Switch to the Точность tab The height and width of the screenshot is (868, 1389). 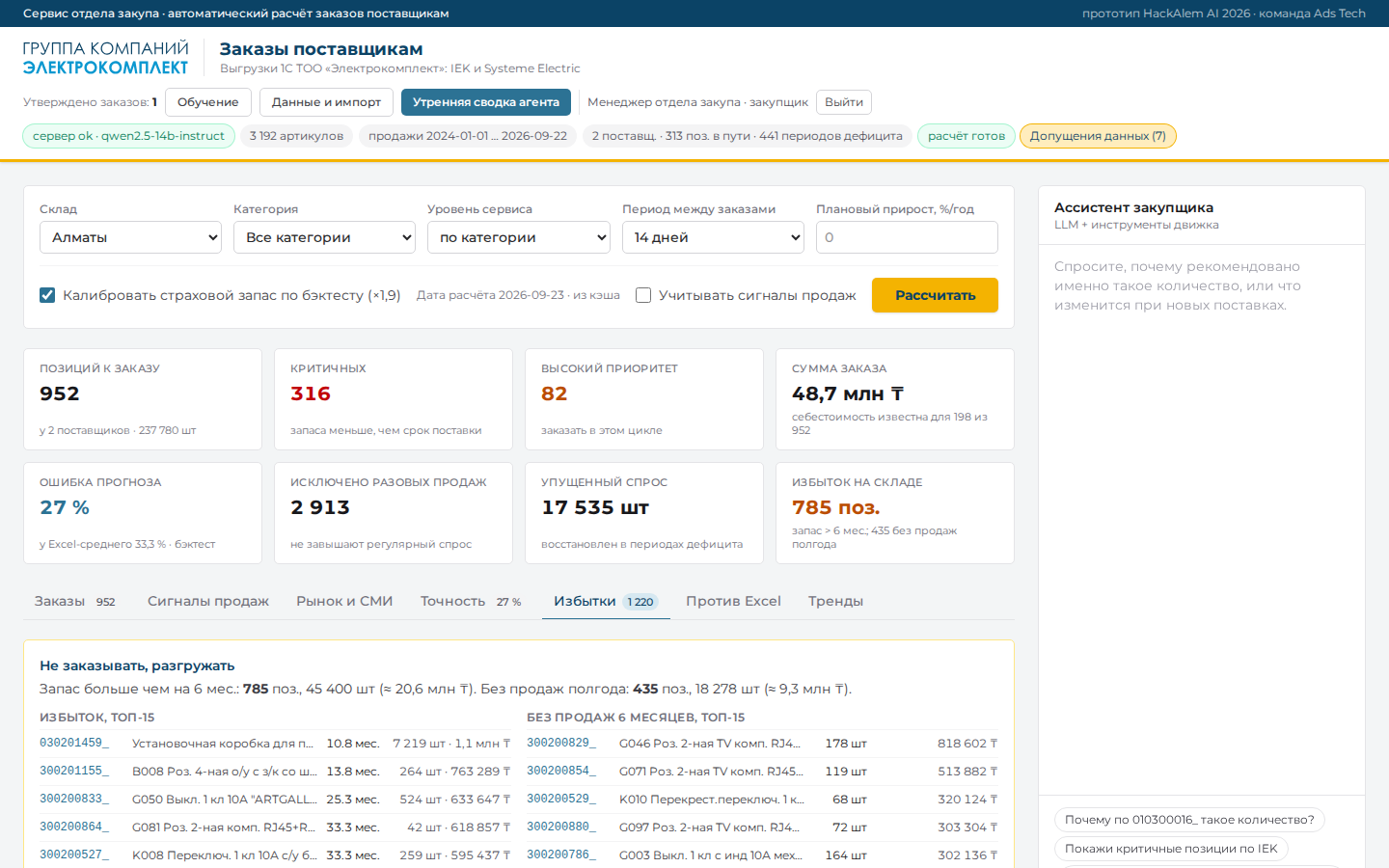471,602
